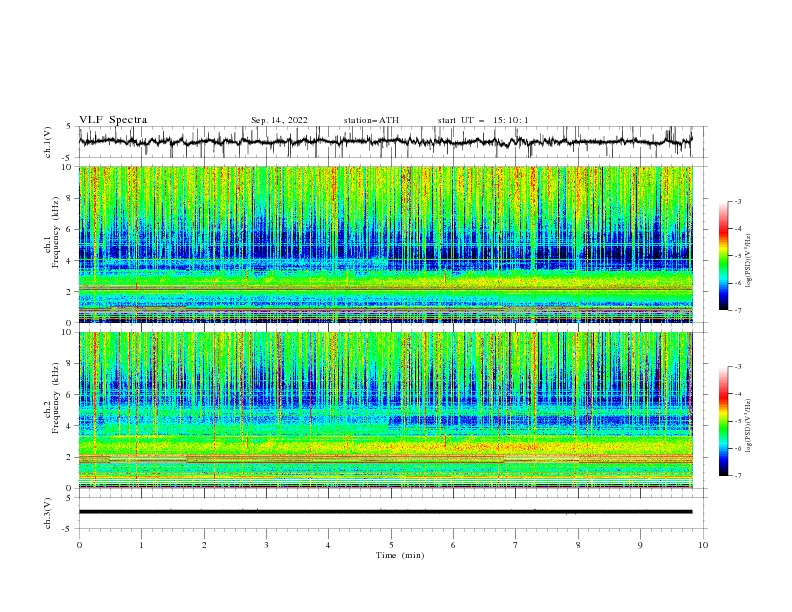The height and width of the screenshot is (612, 792).
Task: Click the ch.1 voltage waveform trace
Action: 385,141
